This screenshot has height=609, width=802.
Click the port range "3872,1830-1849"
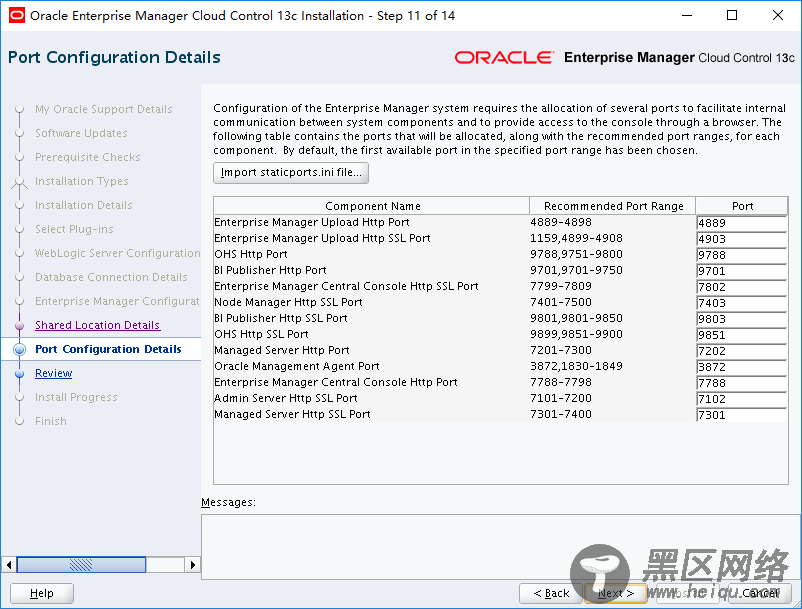[x=576, y=366]
